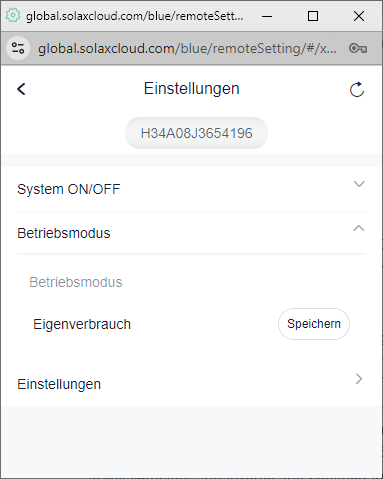Select the System ON/OFF row label
Screen dimensions: 383x479
[69, 189]
